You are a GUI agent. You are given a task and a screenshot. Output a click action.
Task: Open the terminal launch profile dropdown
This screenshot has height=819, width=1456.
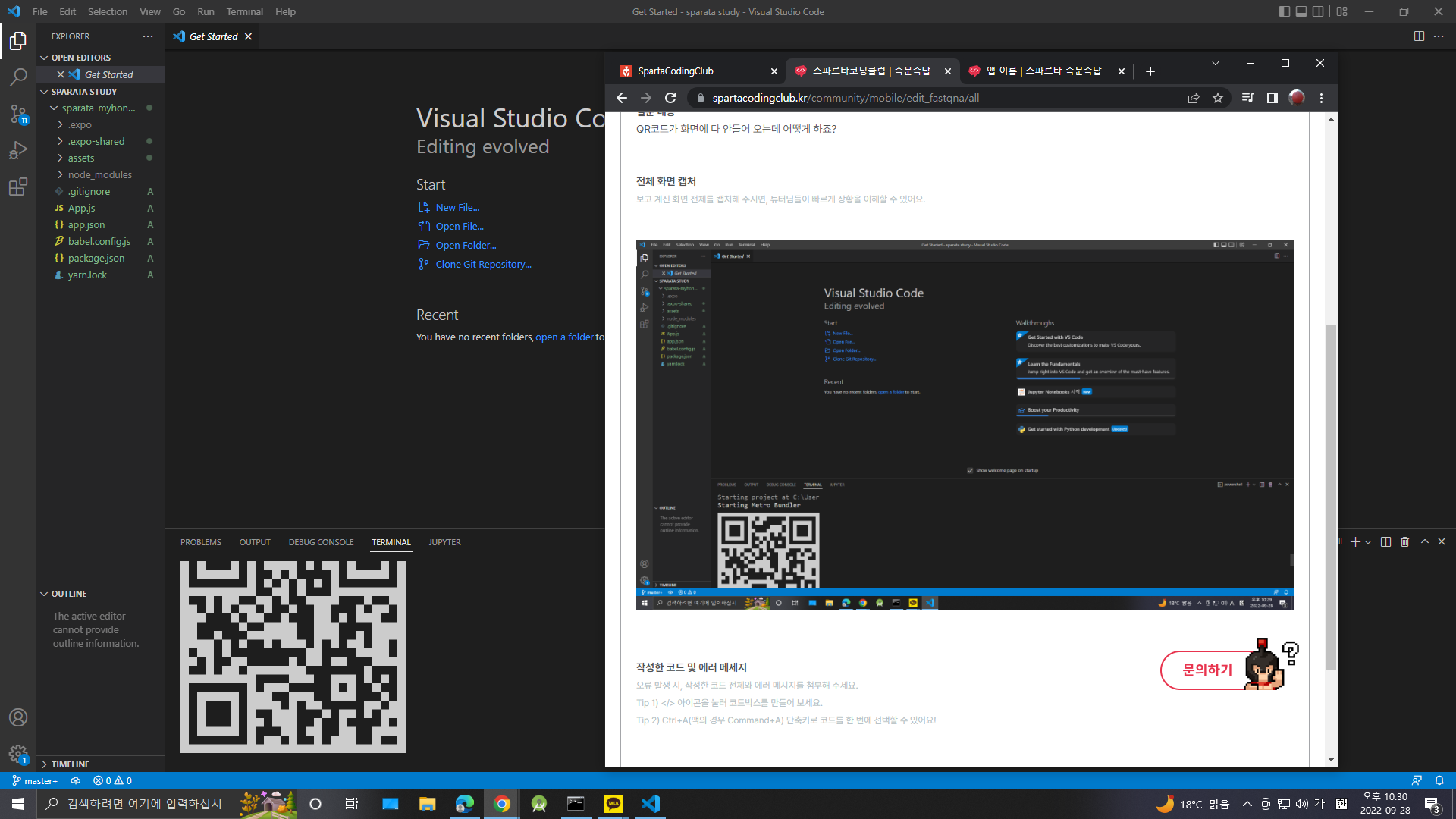click(1368, 542)
